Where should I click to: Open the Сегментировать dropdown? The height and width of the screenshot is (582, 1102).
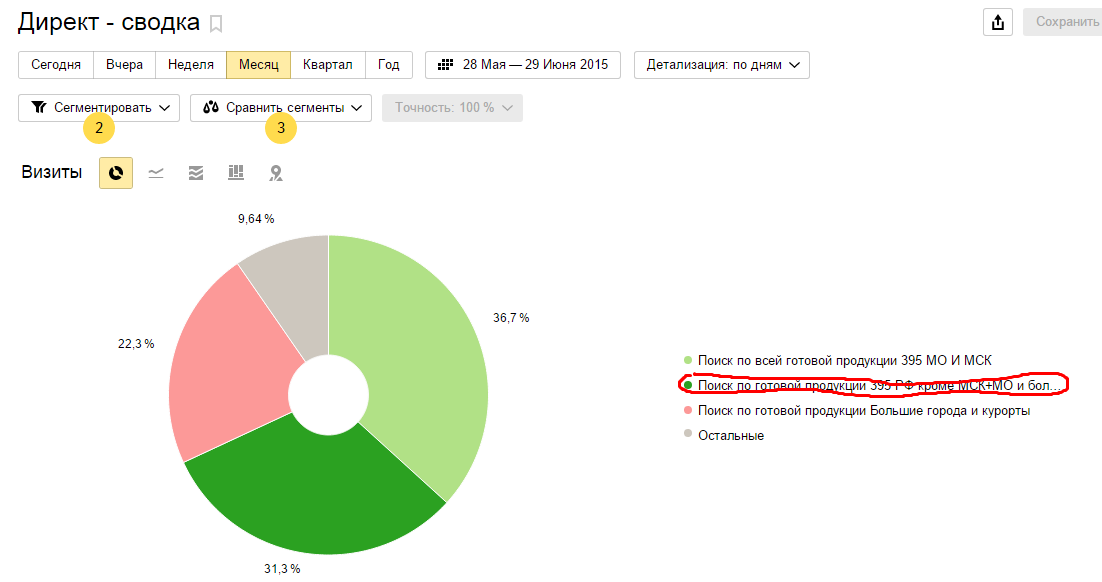tap(99, 108)
